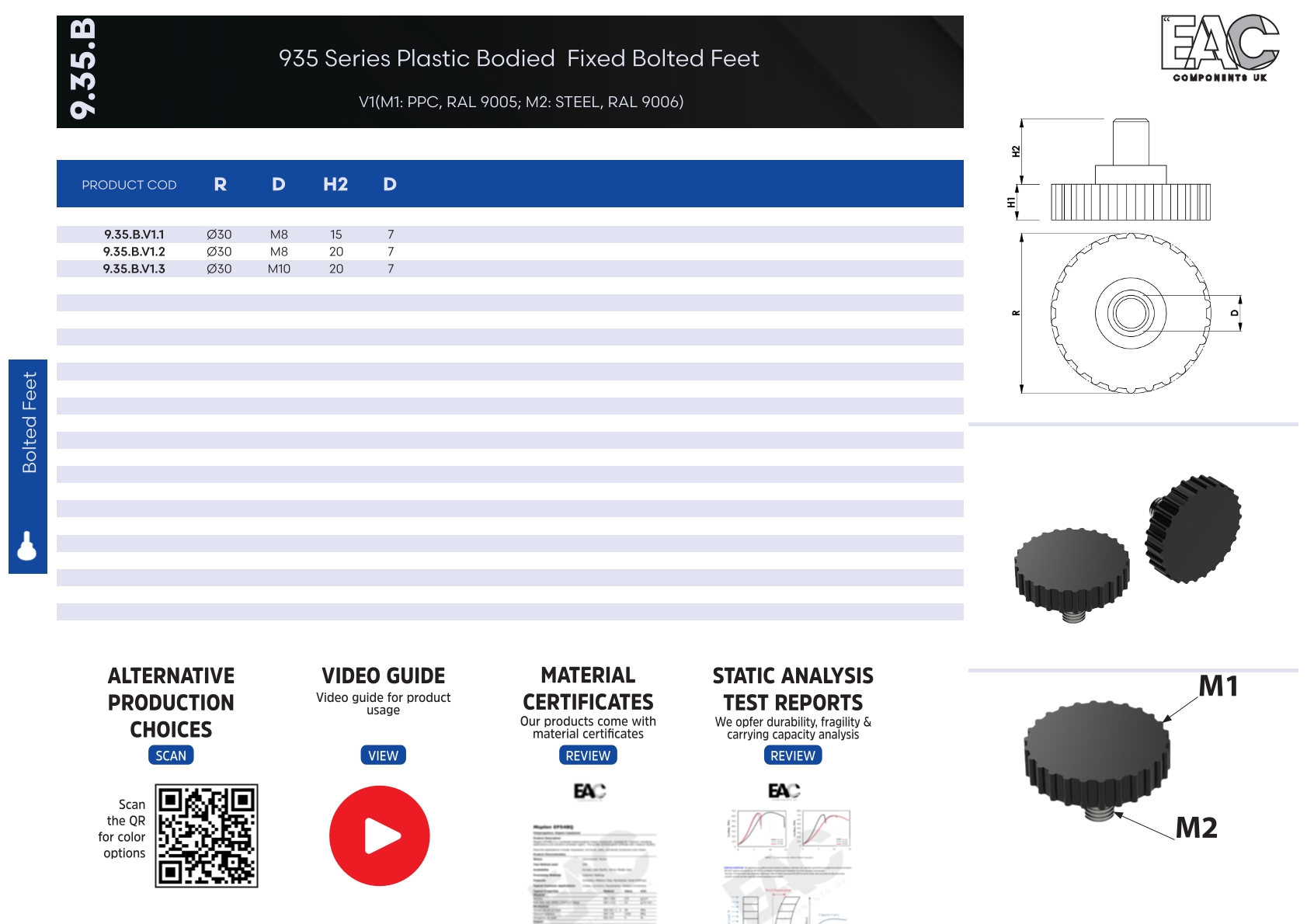The image size is (1307, 924).
Task: Click the H1 dimension label on drawing
Action: coord(1010,203)
